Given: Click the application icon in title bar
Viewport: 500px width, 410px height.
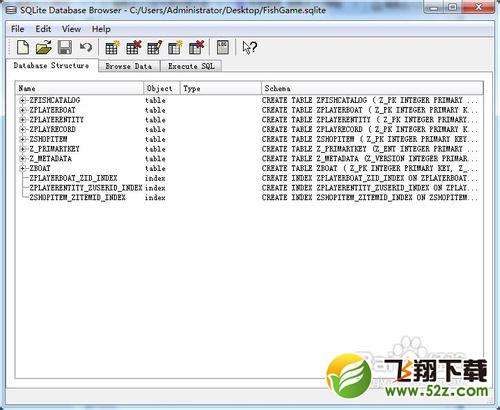Looking at the screenshot, I should click(x=11, y=10).
